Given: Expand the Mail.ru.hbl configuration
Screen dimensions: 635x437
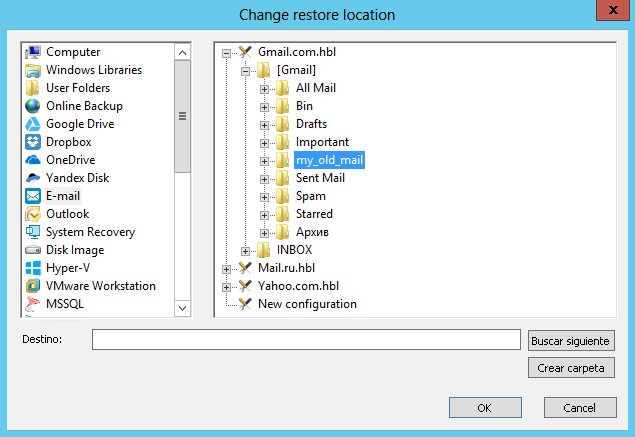Looking at the screenshot, I should [227, 268].
